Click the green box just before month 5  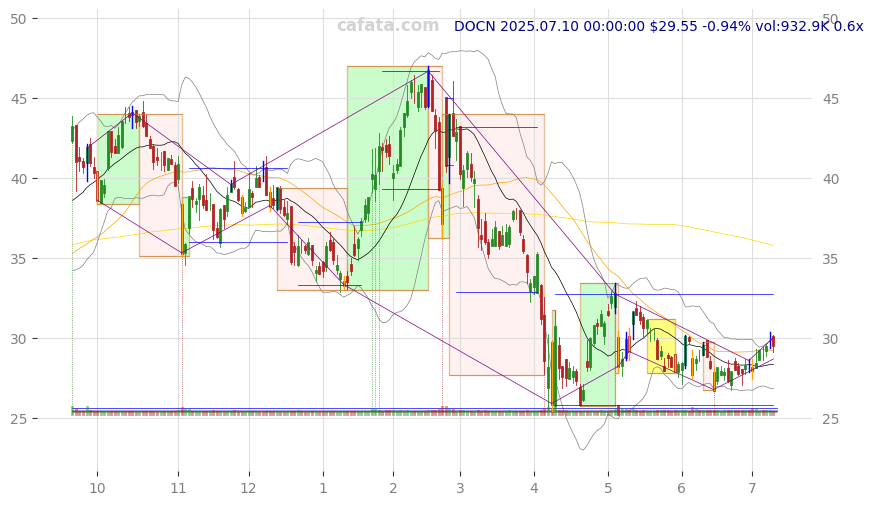coord(599,345)
